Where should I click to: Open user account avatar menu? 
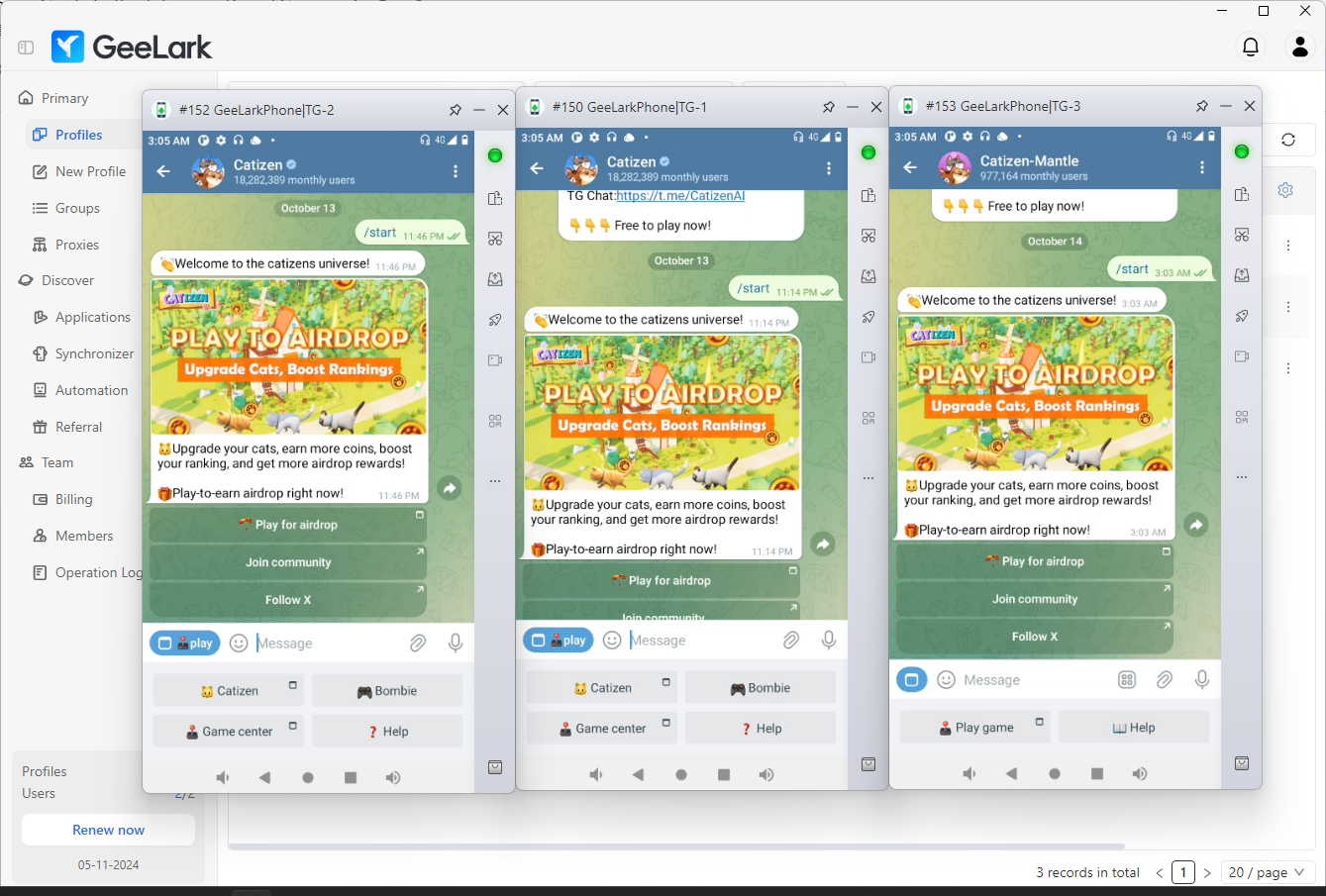(1299, 47)
